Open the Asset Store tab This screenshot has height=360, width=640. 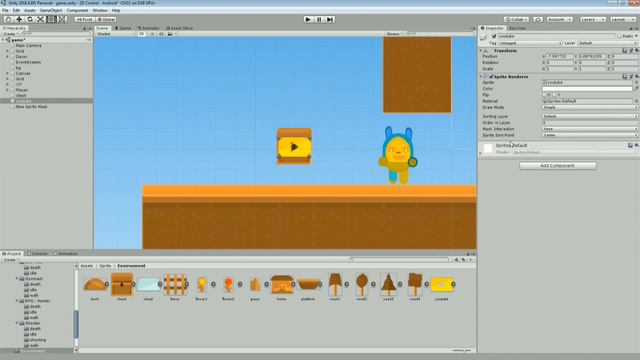pos(180,28)
